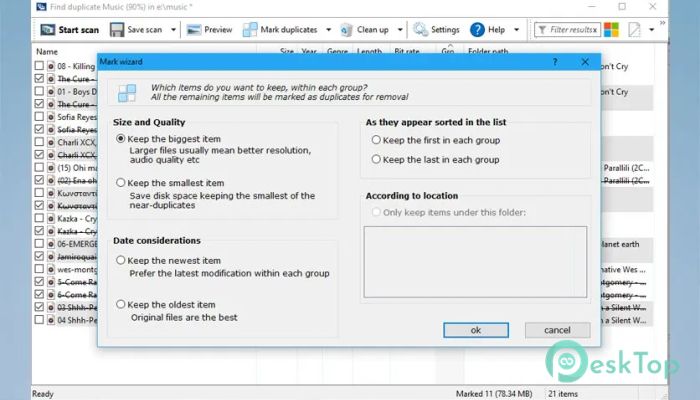Image resolution: width=700 pixels, height=400 pixels.
Task: Click the Save scan floppy icon
Action: tap(117, 29)
